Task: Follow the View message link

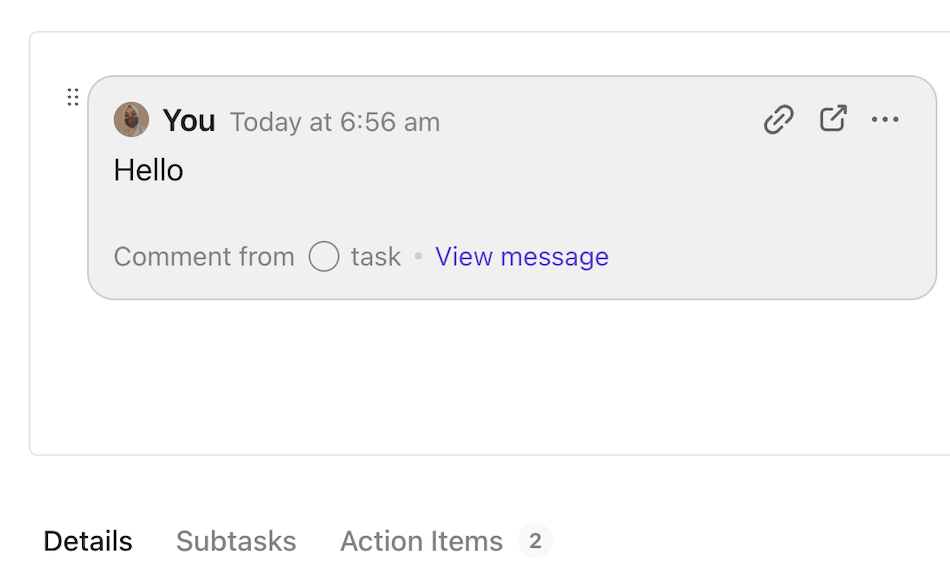Action: (521, 257)
